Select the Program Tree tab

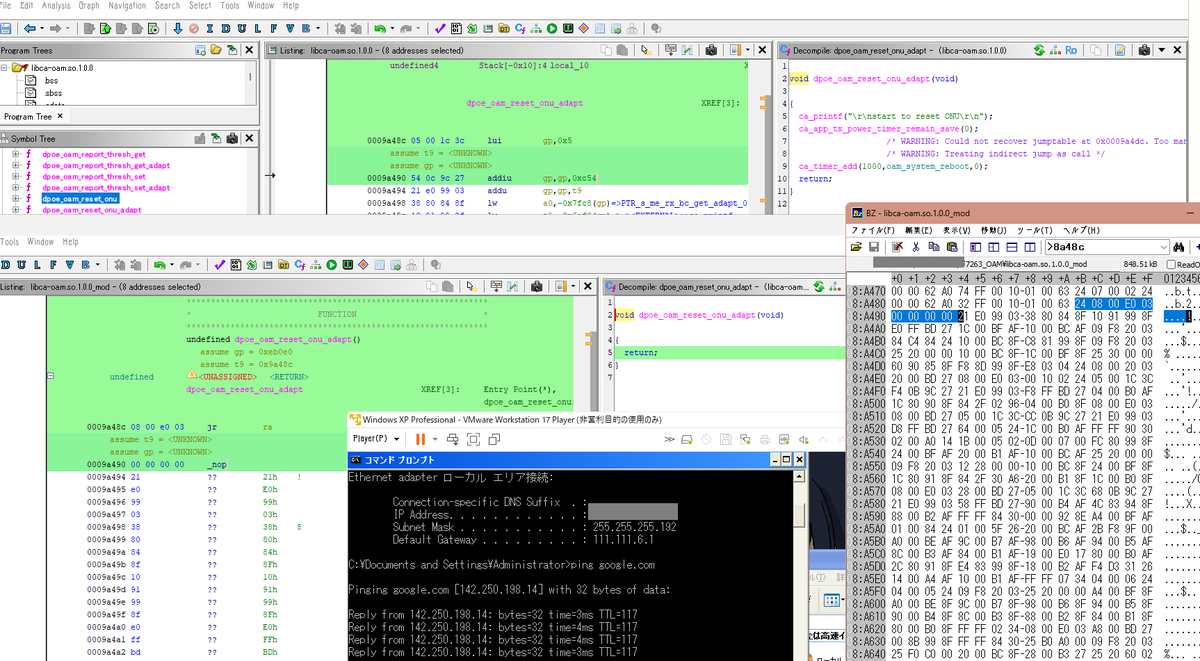[x=26, y=117]
